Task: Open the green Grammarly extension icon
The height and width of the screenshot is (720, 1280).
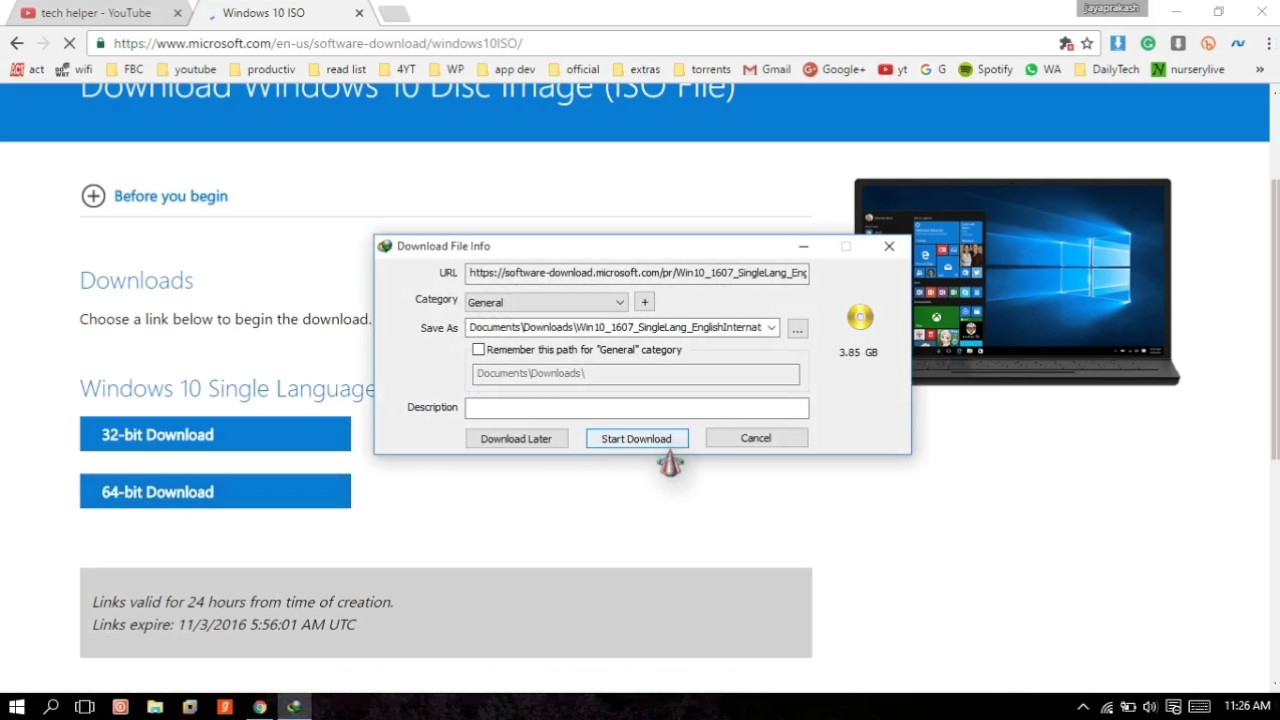Action: tap(1148, 43)
